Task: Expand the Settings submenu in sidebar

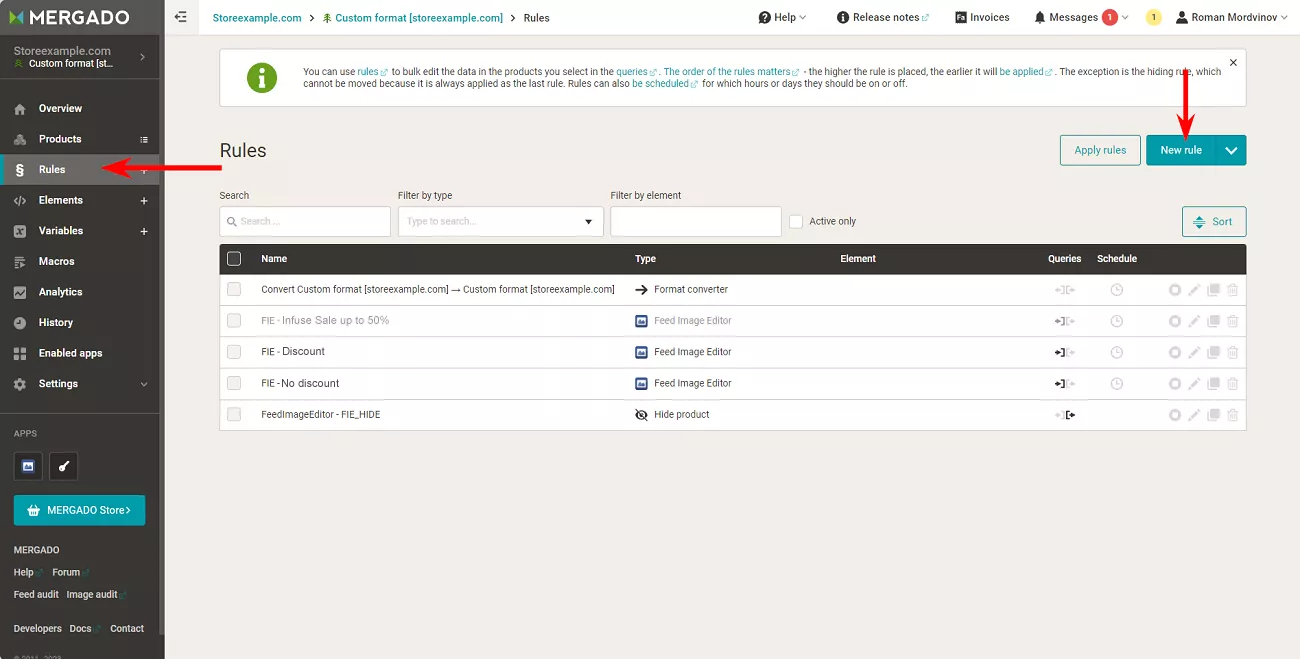Action: tap(144, 384)
